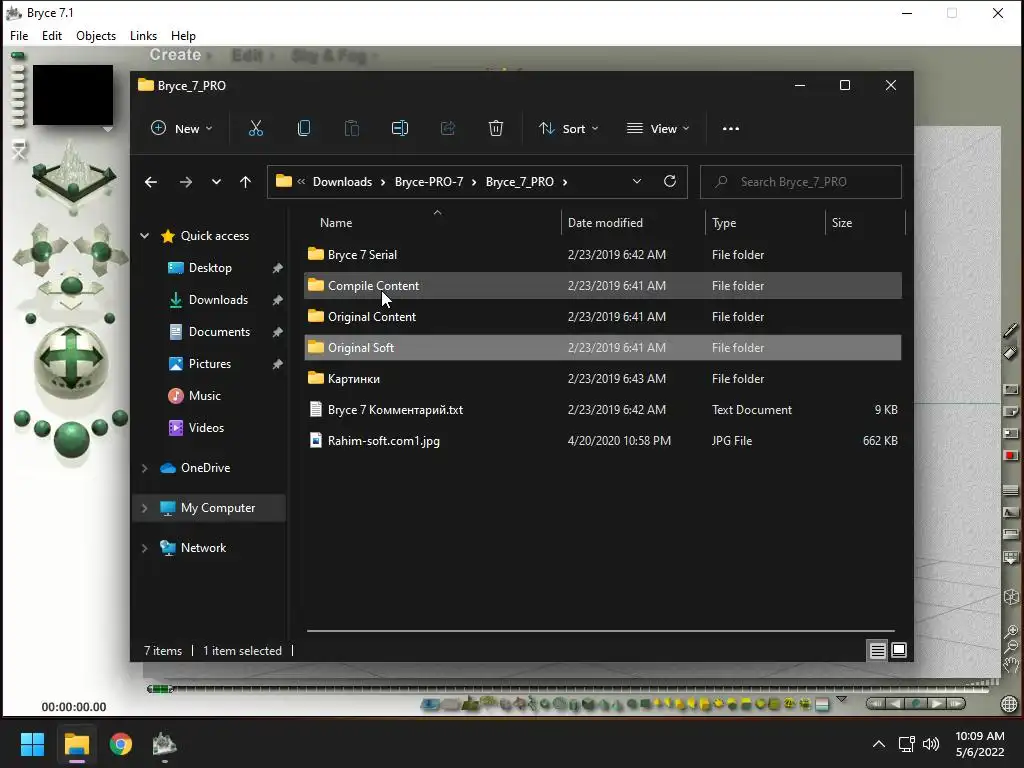1024x768 pixels.
Task: Click the Bryce wireframe cube icon
Action: pos(1010,597)
